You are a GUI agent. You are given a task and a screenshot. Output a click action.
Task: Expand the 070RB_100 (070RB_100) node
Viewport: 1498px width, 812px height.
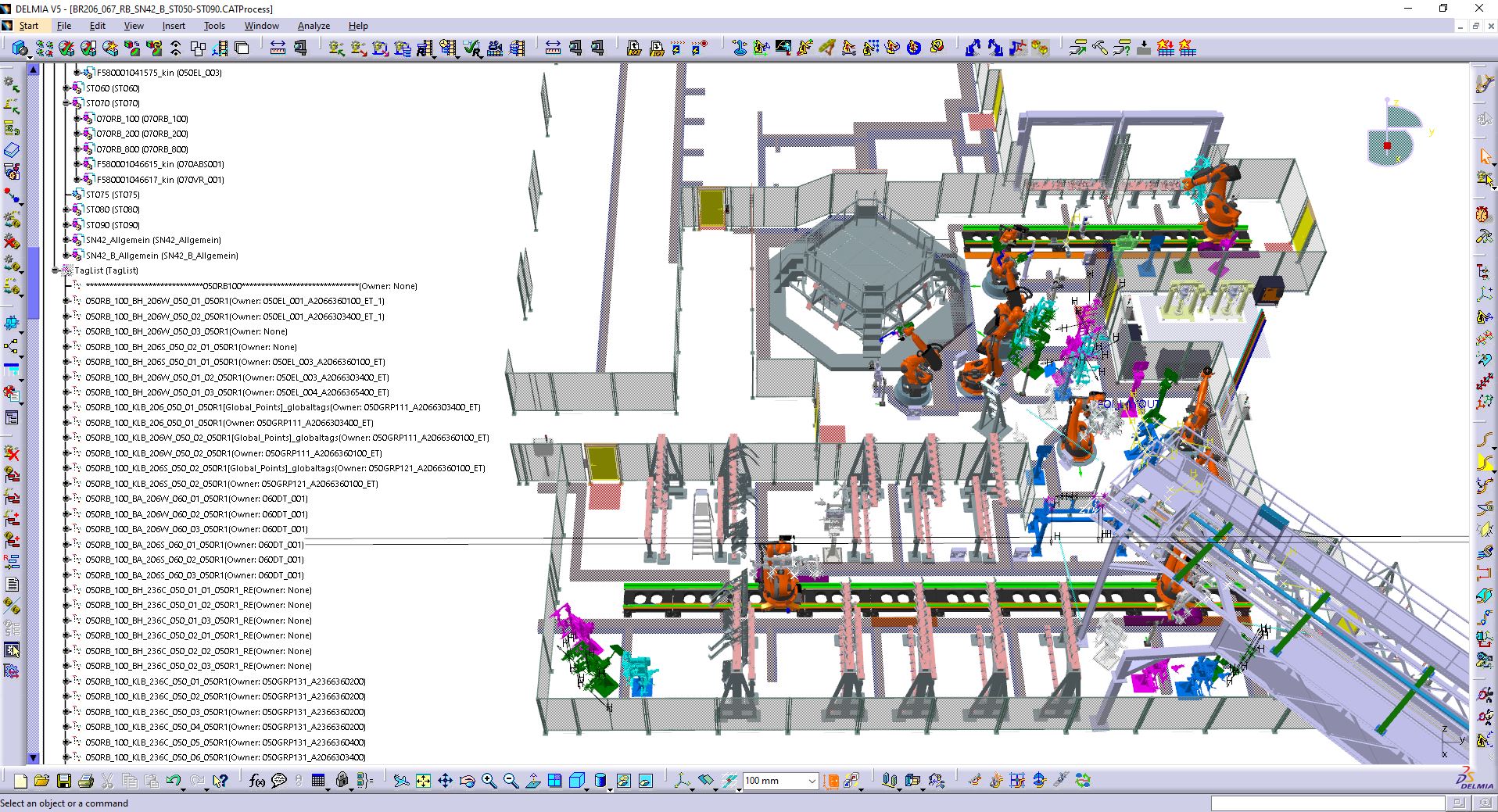tap(77, 119)
